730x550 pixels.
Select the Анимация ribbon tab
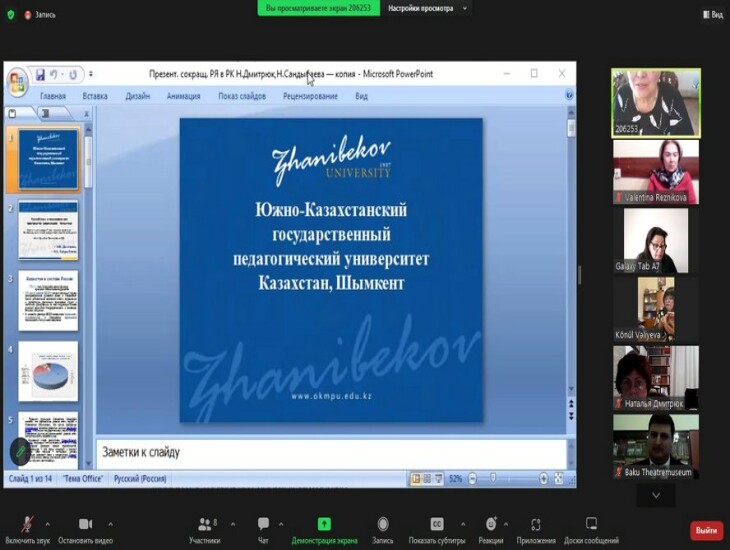tap(183, 96)
